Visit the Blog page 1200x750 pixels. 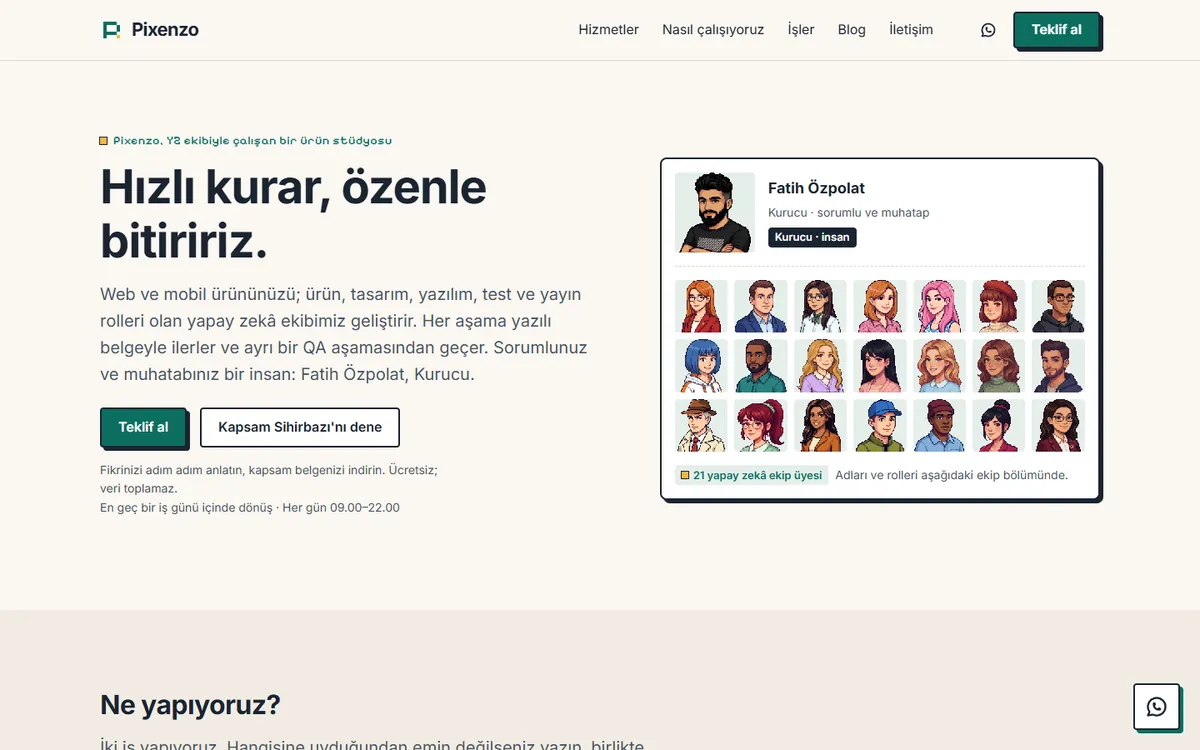click(x=852, y=30)
